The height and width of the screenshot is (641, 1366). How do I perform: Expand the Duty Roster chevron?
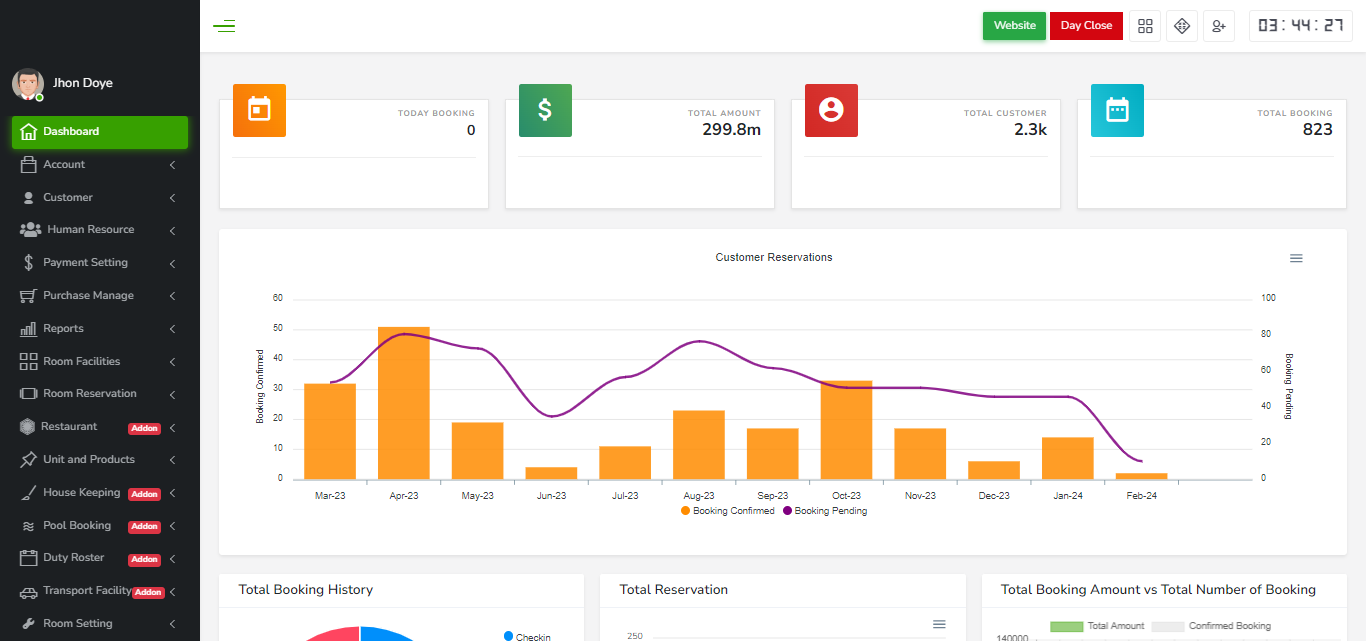coord(172,559)
